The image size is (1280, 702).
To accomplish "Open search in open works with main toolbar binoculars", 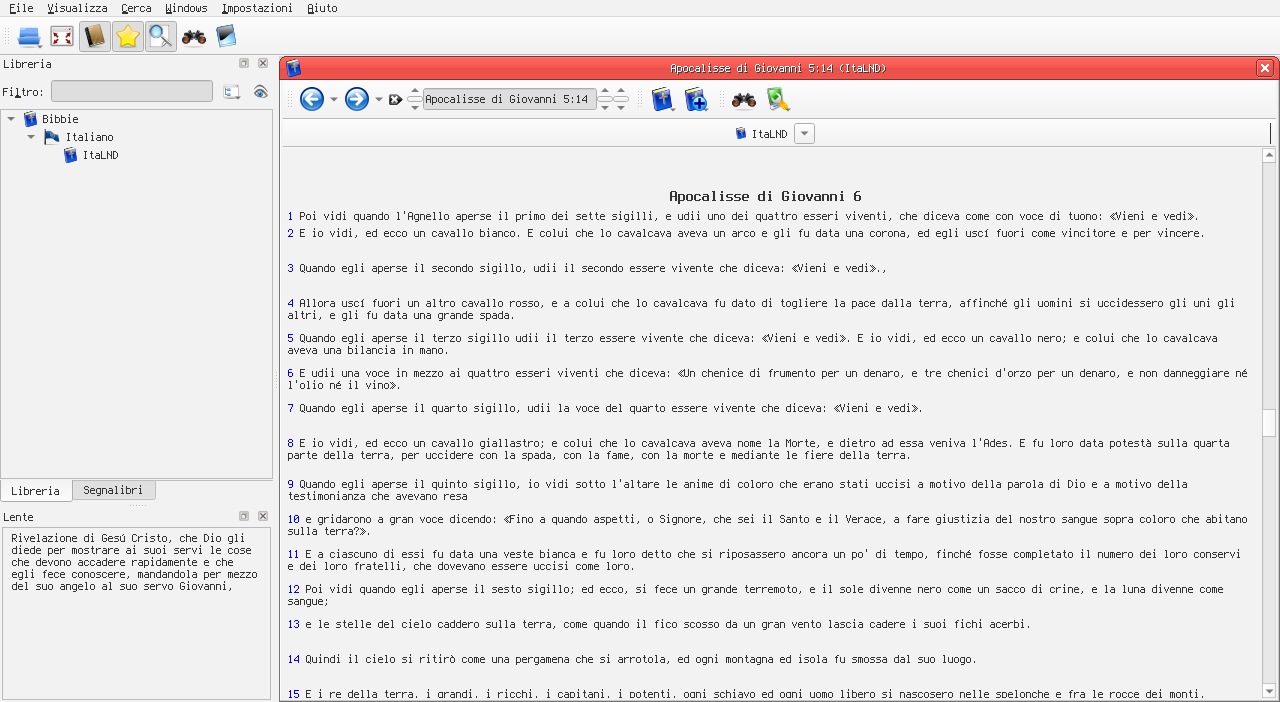I will point(194,37).
